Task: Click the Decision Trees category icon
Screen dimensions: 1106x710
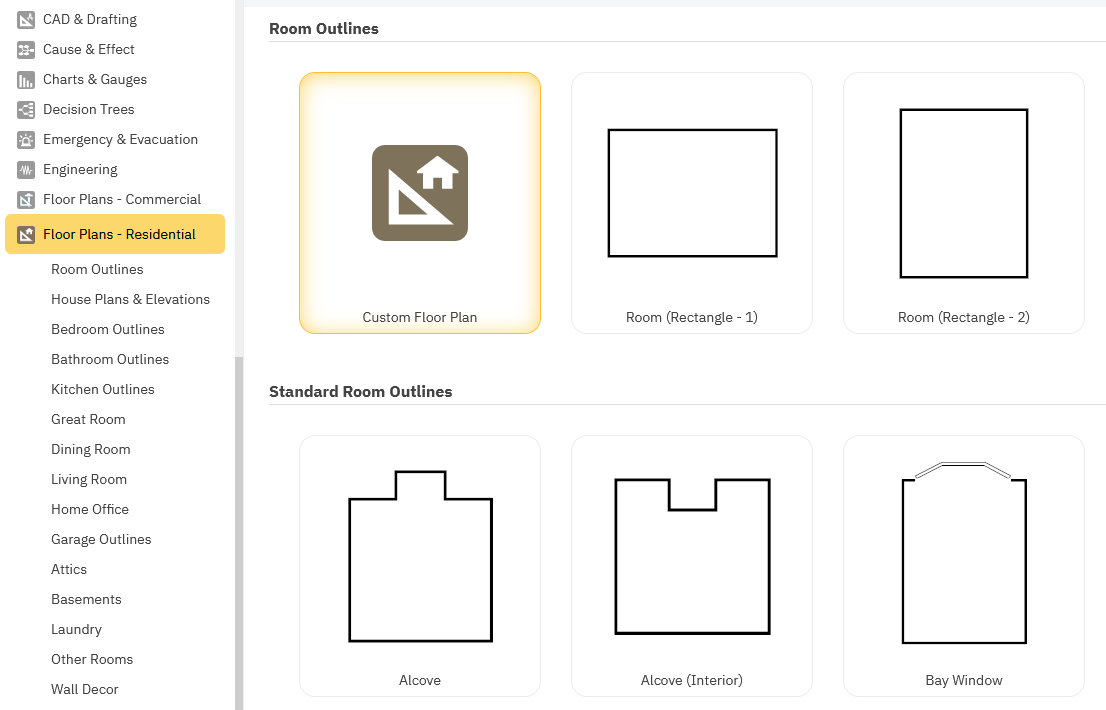Action: pos(26,109)
